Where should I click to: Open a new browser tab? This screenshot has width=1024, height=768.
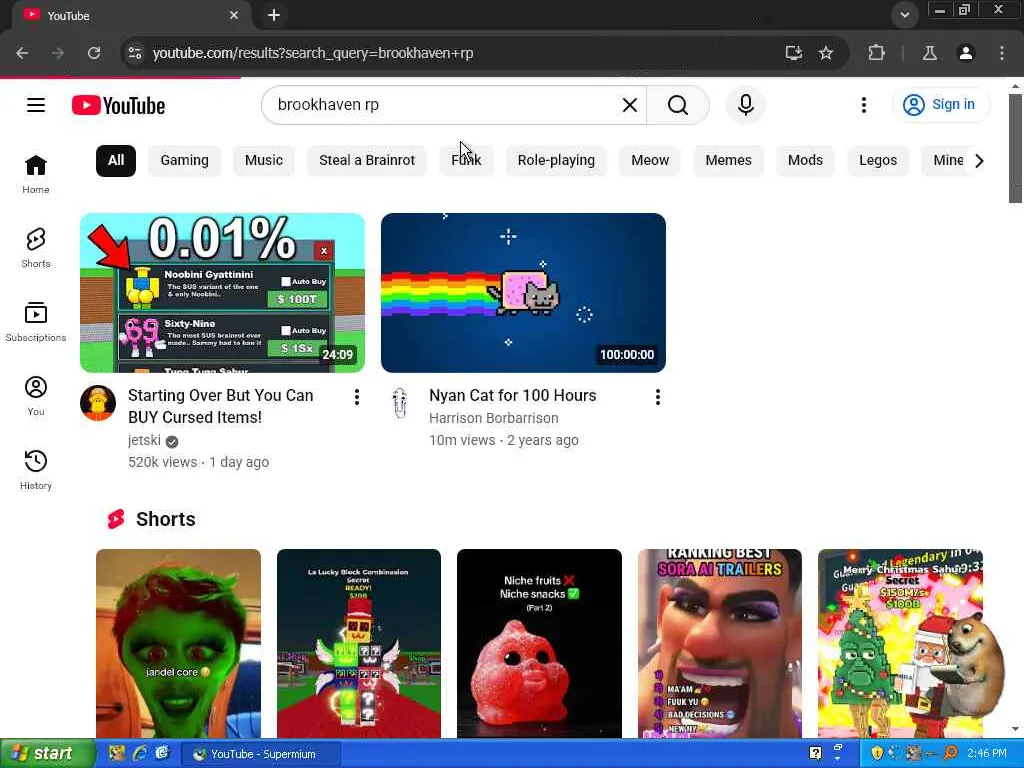(x=274, y=15)
